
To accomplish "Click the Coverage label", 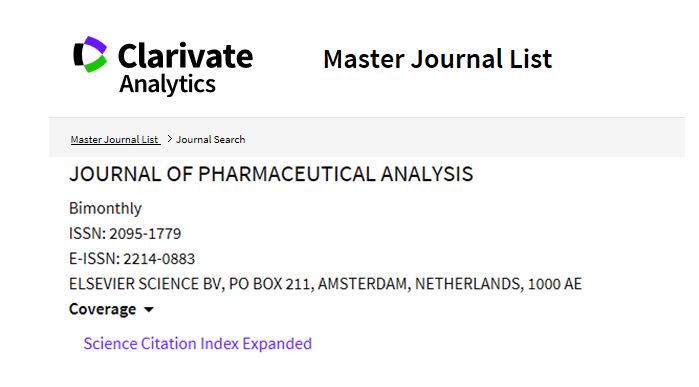I will pos(103,309).
